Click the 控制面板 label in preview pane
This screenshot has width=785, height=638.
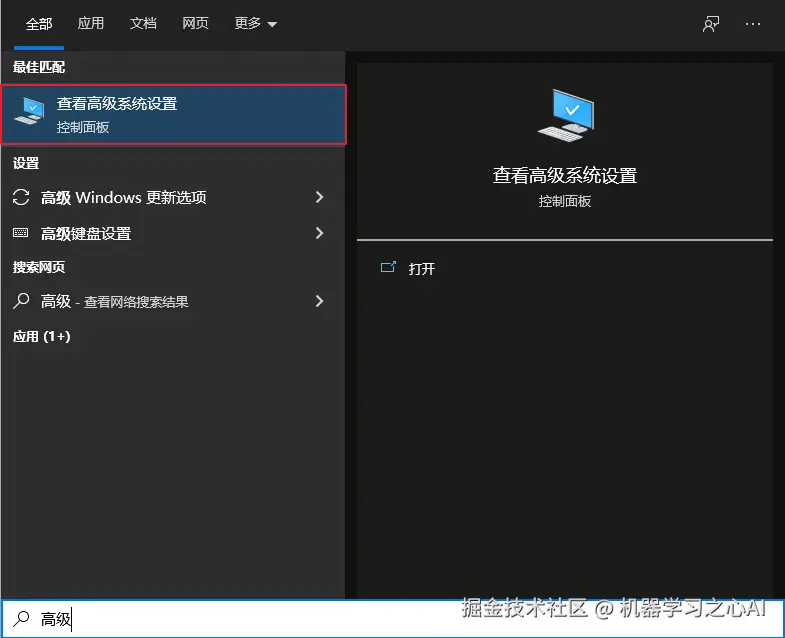tap(565, 201)
